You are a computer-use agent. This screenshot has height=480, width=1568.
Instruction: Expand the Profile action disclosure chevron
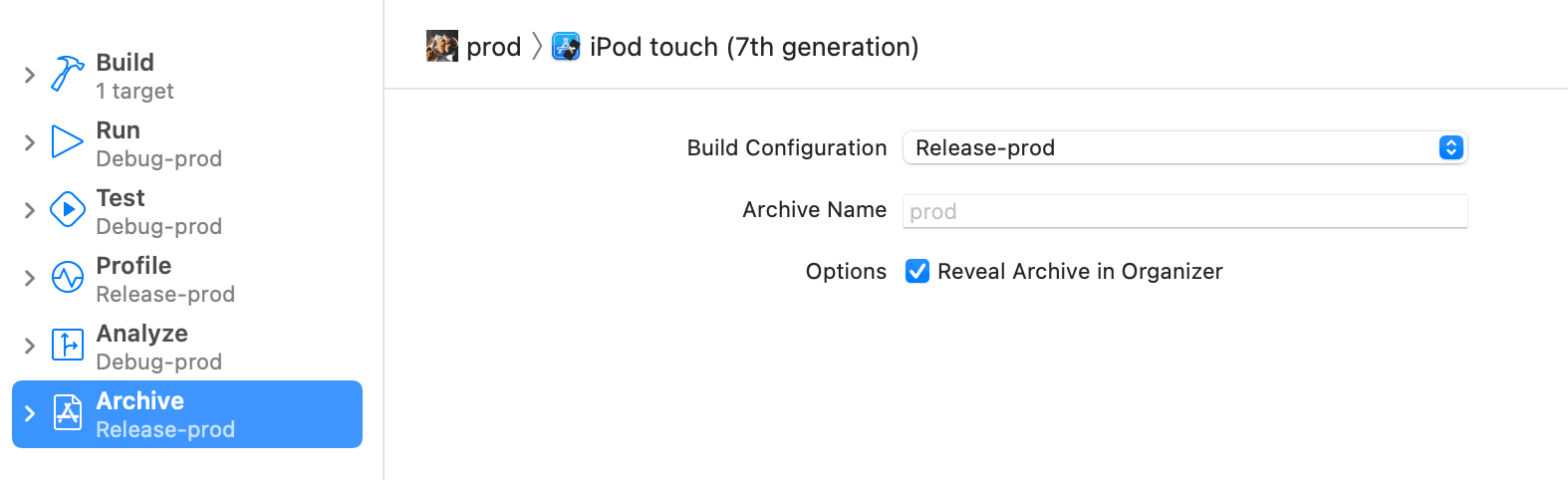(x=30, y=278)
